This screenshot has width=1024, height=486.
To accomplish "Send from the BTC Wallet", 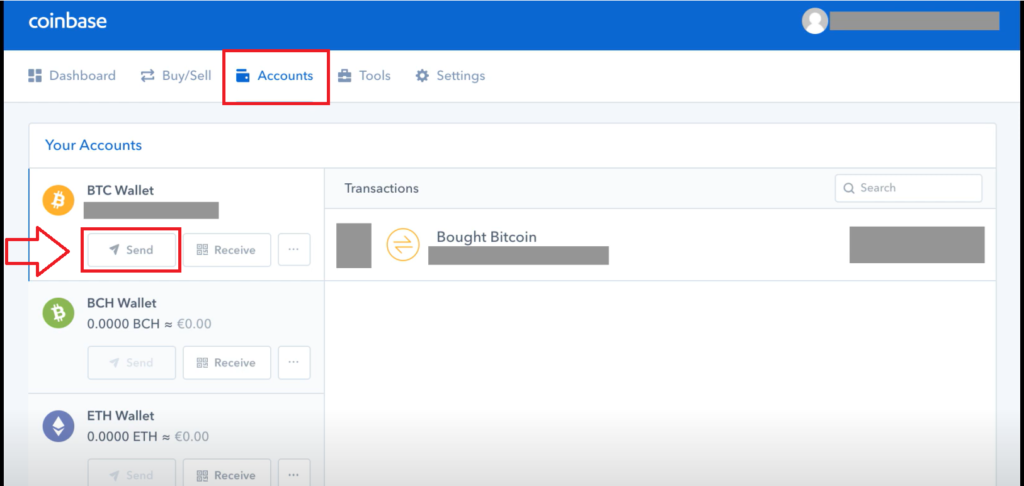I will (131, 250).
